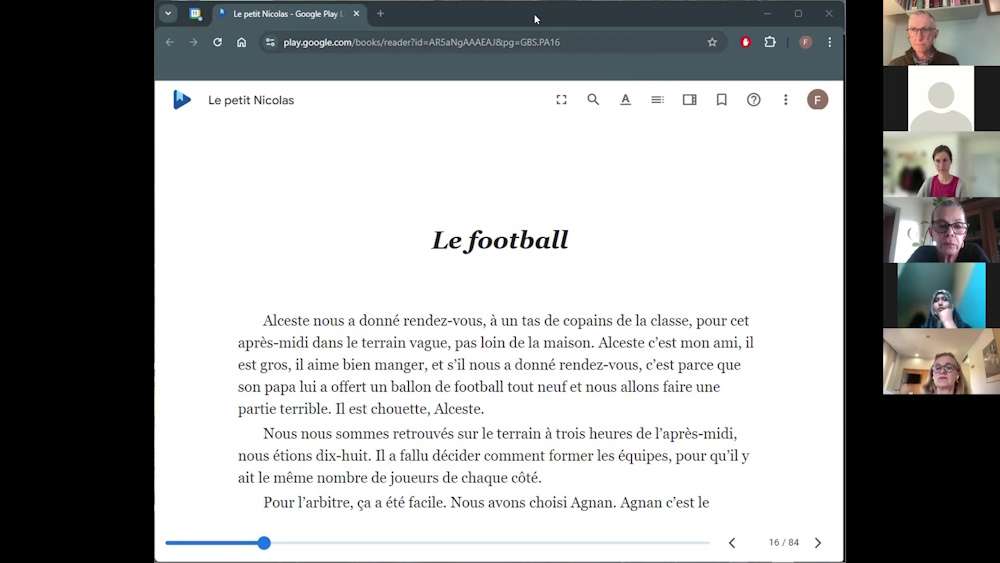Select the bottom participant video thumbnail
Screen dimensions: 1000x563
click(941, 361)
